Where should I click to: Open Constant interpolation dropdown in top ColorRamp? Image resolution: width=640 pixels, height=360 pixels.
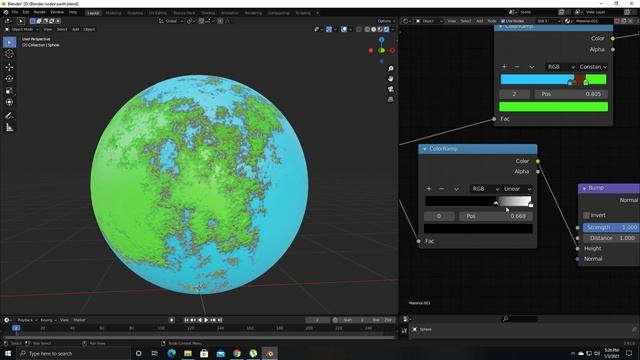593,67
